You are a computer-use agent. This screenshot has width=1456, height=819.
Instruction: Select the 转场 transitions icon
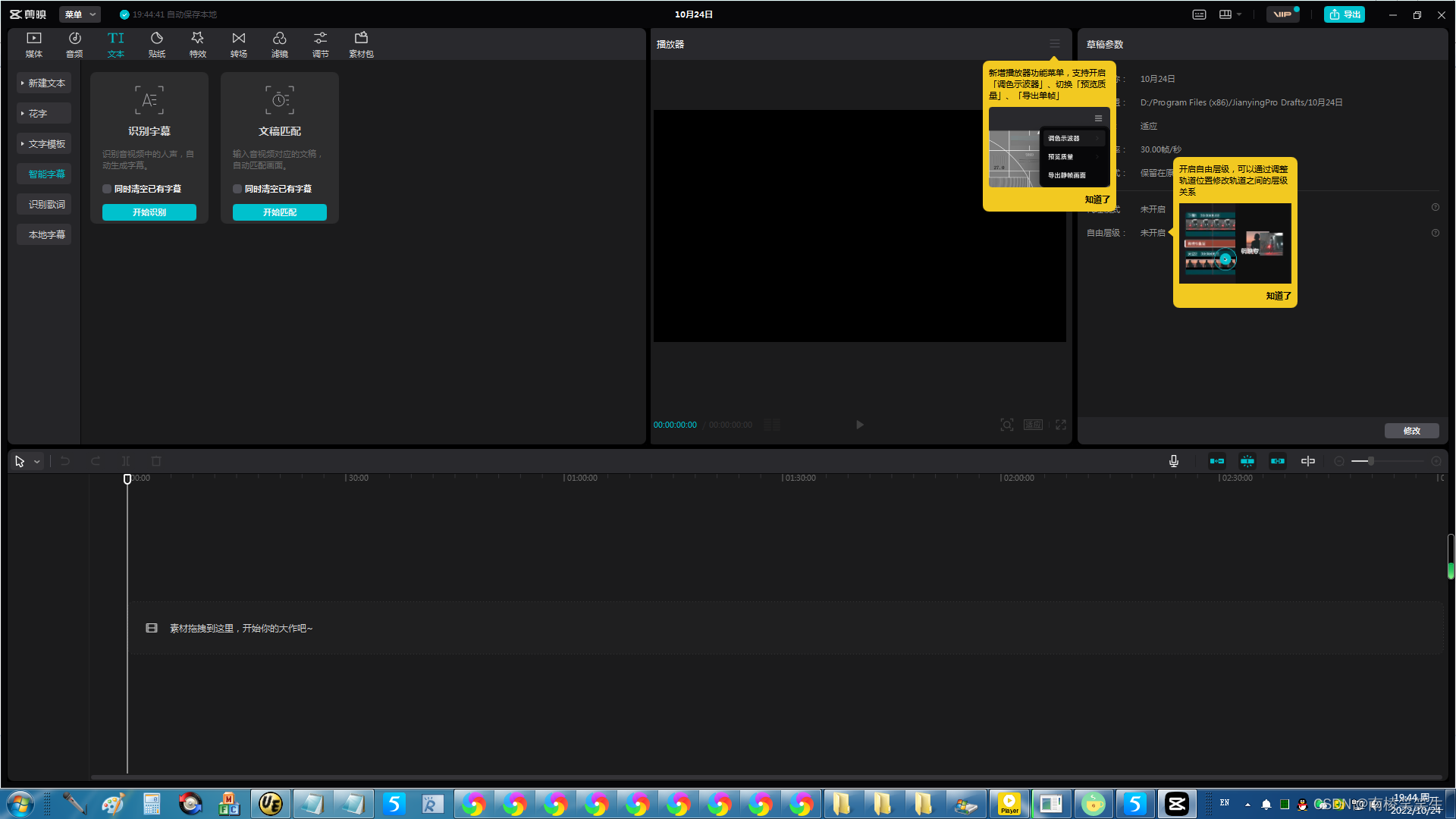pos(238,44)
